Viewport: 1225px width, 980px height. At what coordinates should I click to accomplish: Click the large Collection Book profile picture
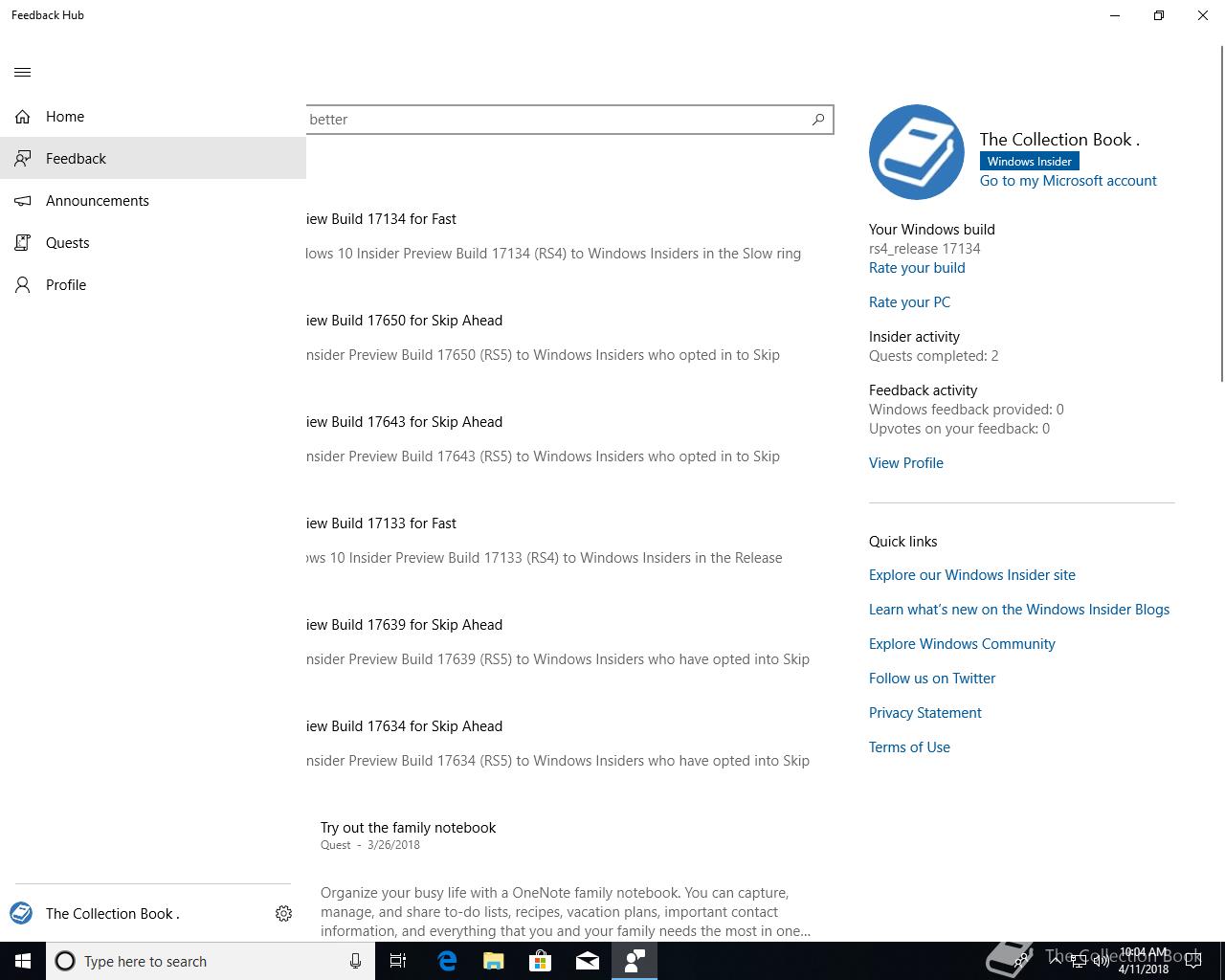pyautogui.click(x=917, y=152)
